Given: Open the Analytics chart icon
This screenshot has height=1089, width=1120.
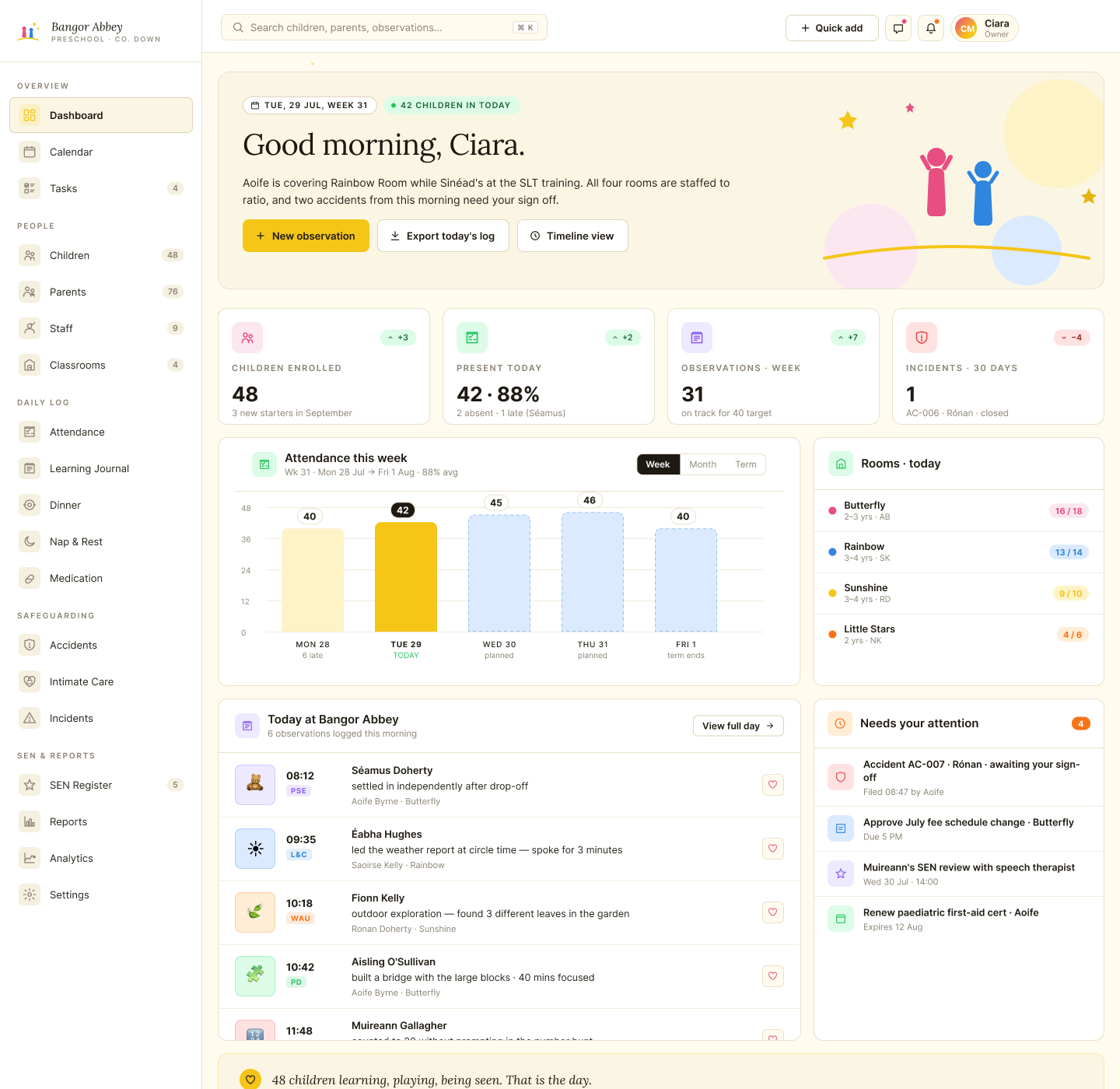Looking at the screenshot, I should click(30, 858).
